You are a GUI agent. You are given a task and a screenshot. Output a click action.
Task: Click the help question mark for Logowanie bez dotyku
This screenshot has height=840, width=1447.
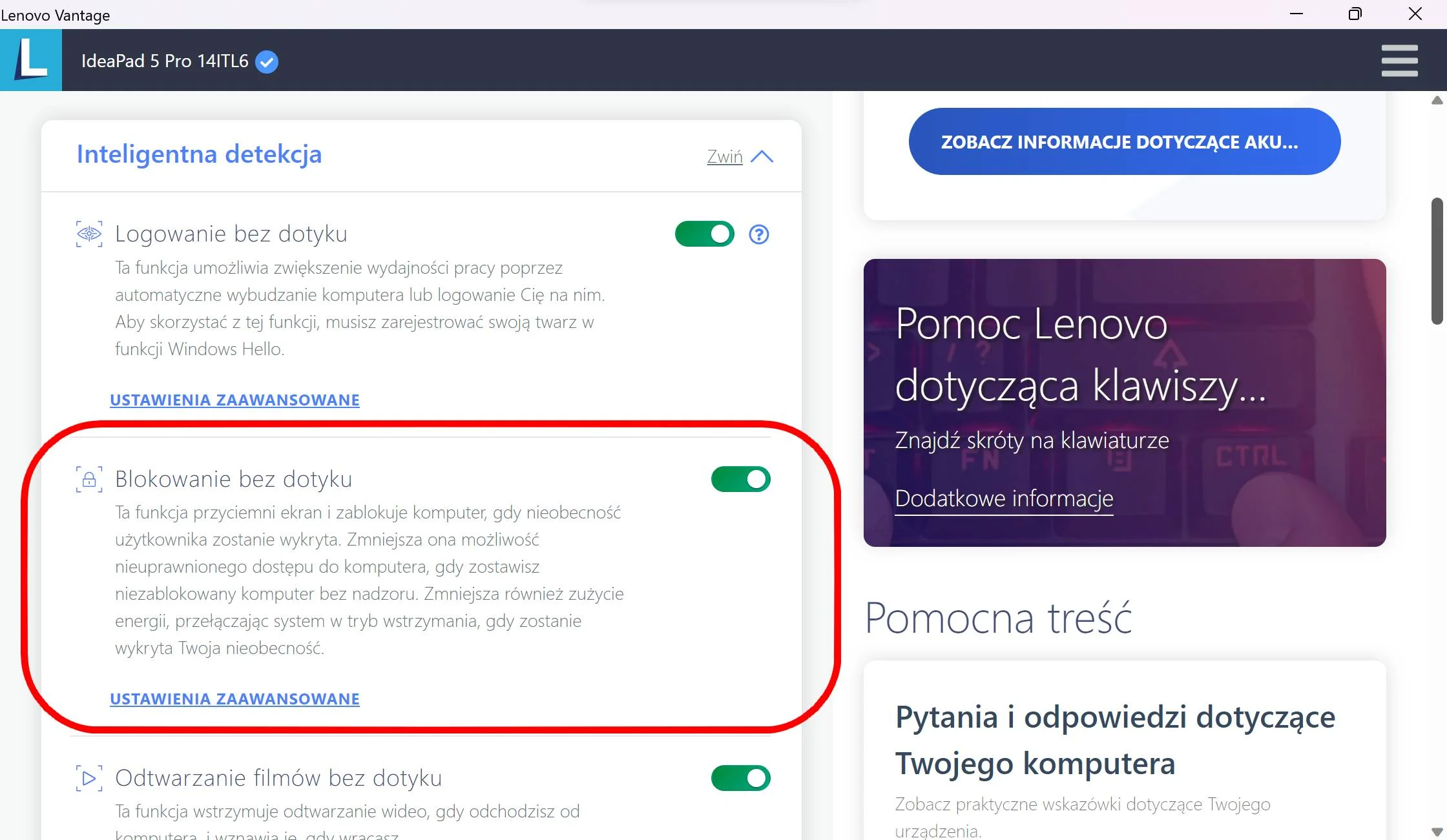759,234
